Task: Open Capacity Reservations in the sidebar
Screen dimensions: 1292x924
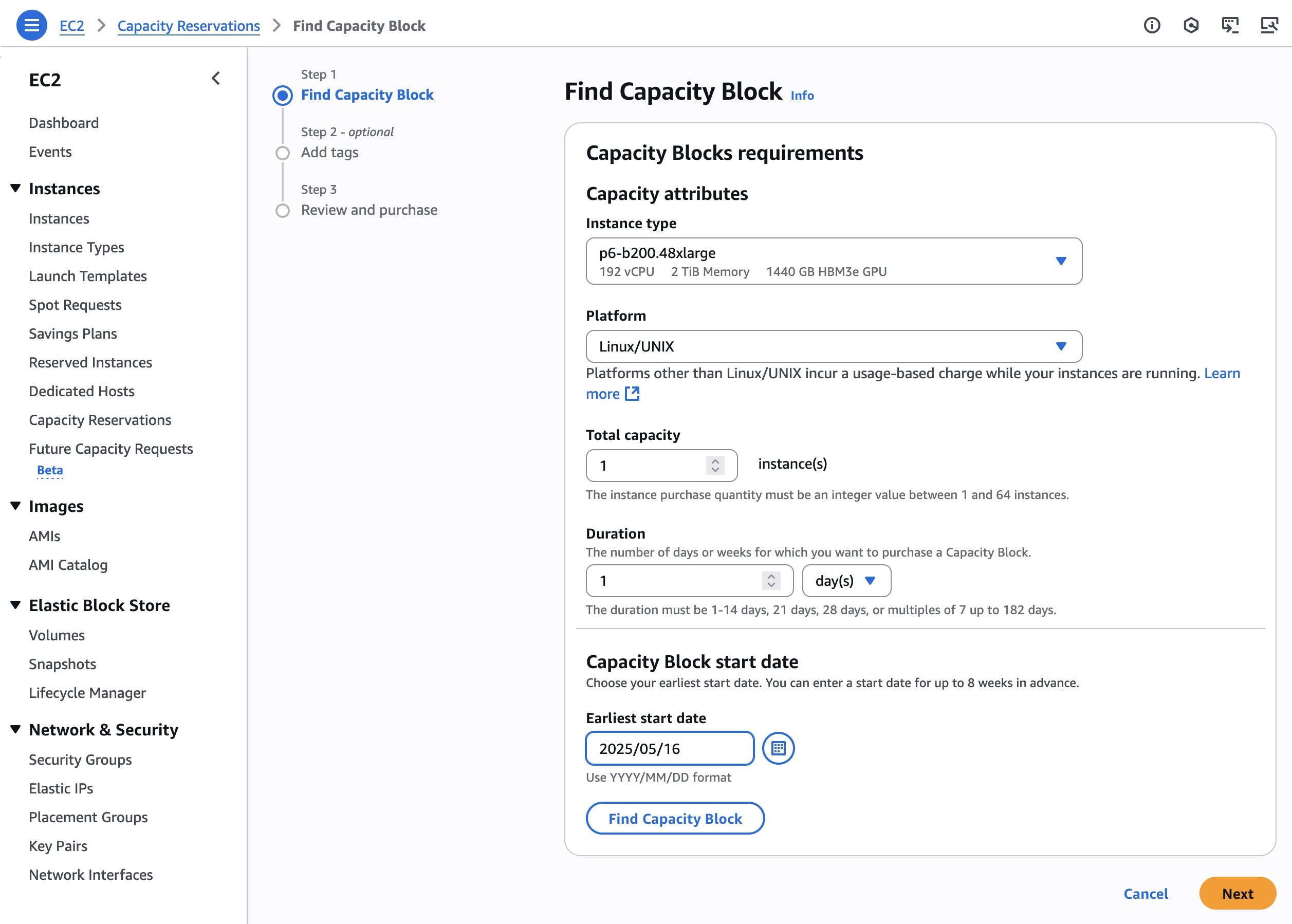Action: click(x=100, y=420)
